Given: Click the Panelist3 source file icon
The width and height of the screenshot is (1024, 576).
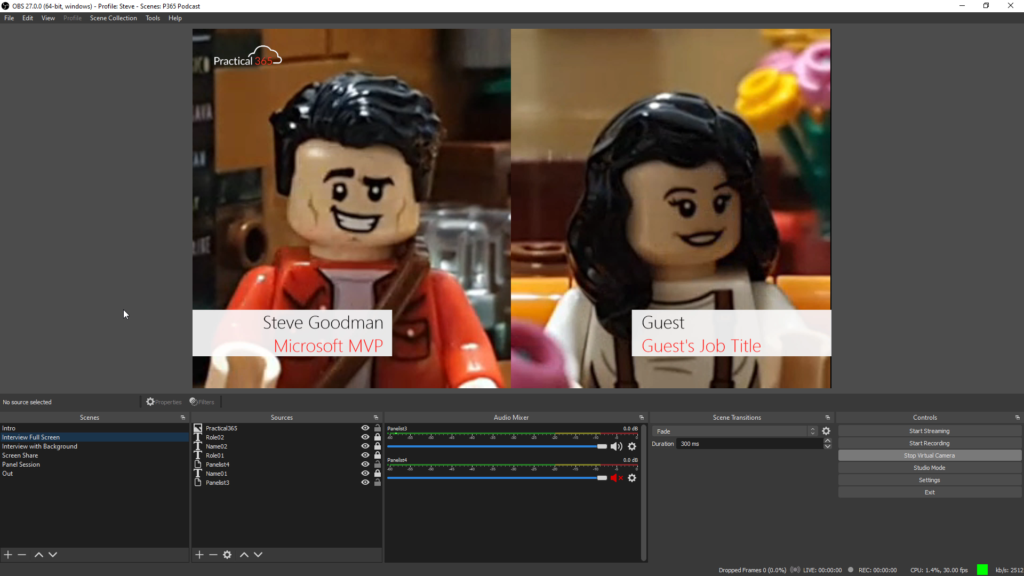Looking at the screenshot, I should (198, 483).
